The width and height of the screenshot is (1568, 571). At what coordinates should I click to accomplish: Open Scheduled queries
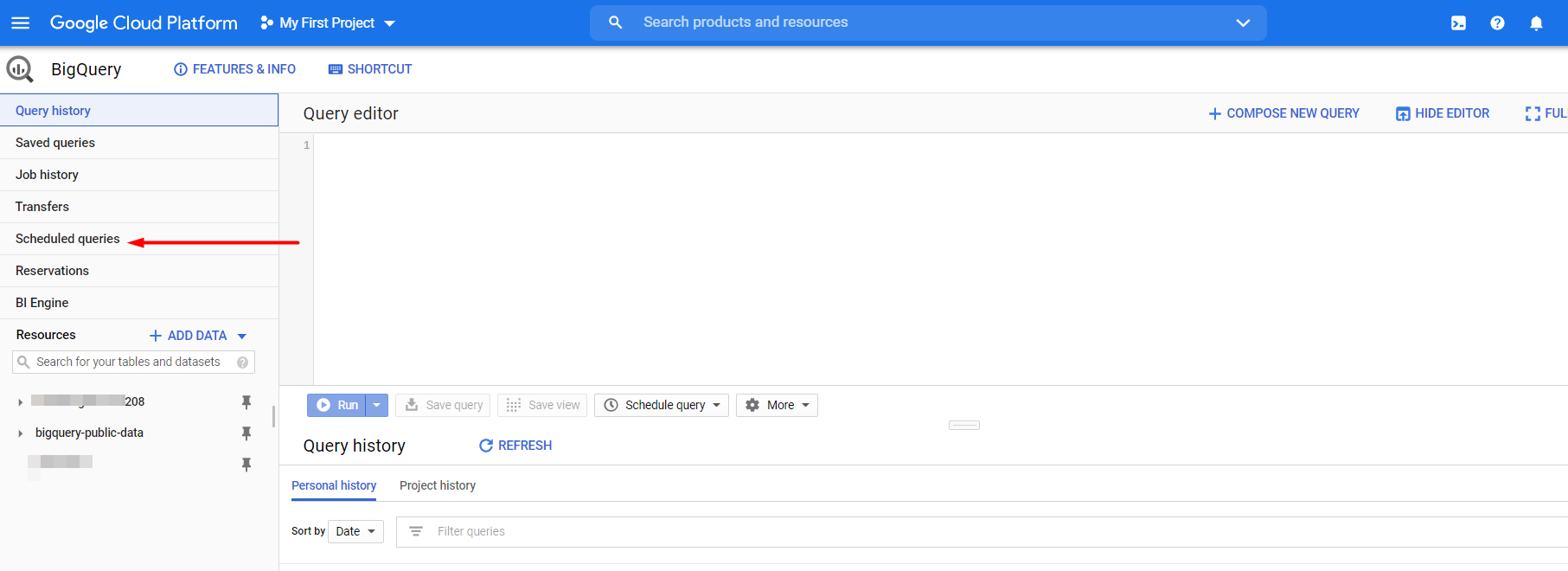pyautogui.click(x=139, y=239)
